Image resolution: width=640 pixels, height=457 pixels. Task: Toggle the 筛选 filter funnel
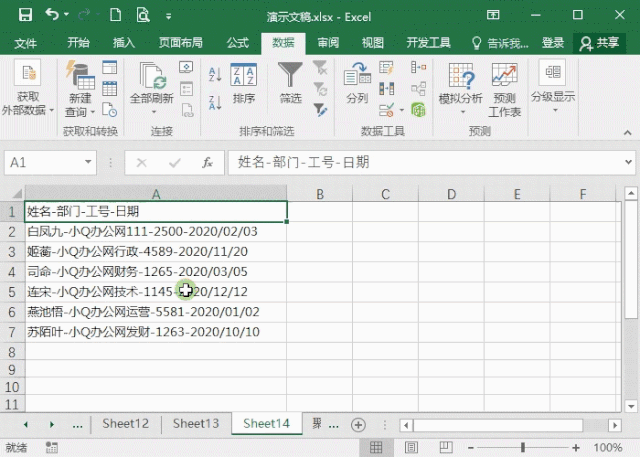click(290, 83)
